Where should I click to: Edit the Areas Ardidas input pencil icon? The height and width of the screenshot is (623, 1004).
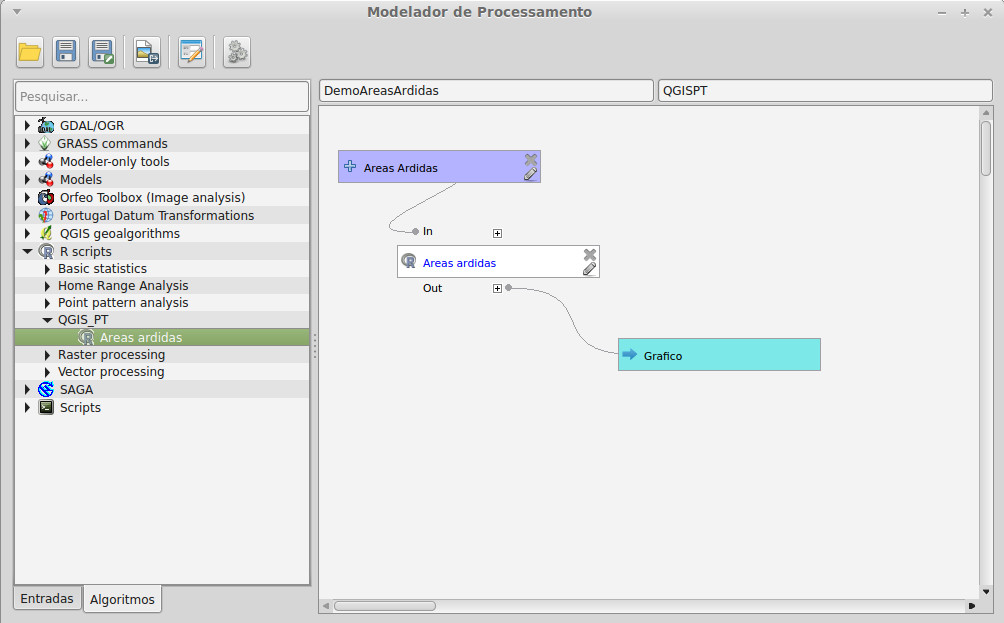click(530, 174)
